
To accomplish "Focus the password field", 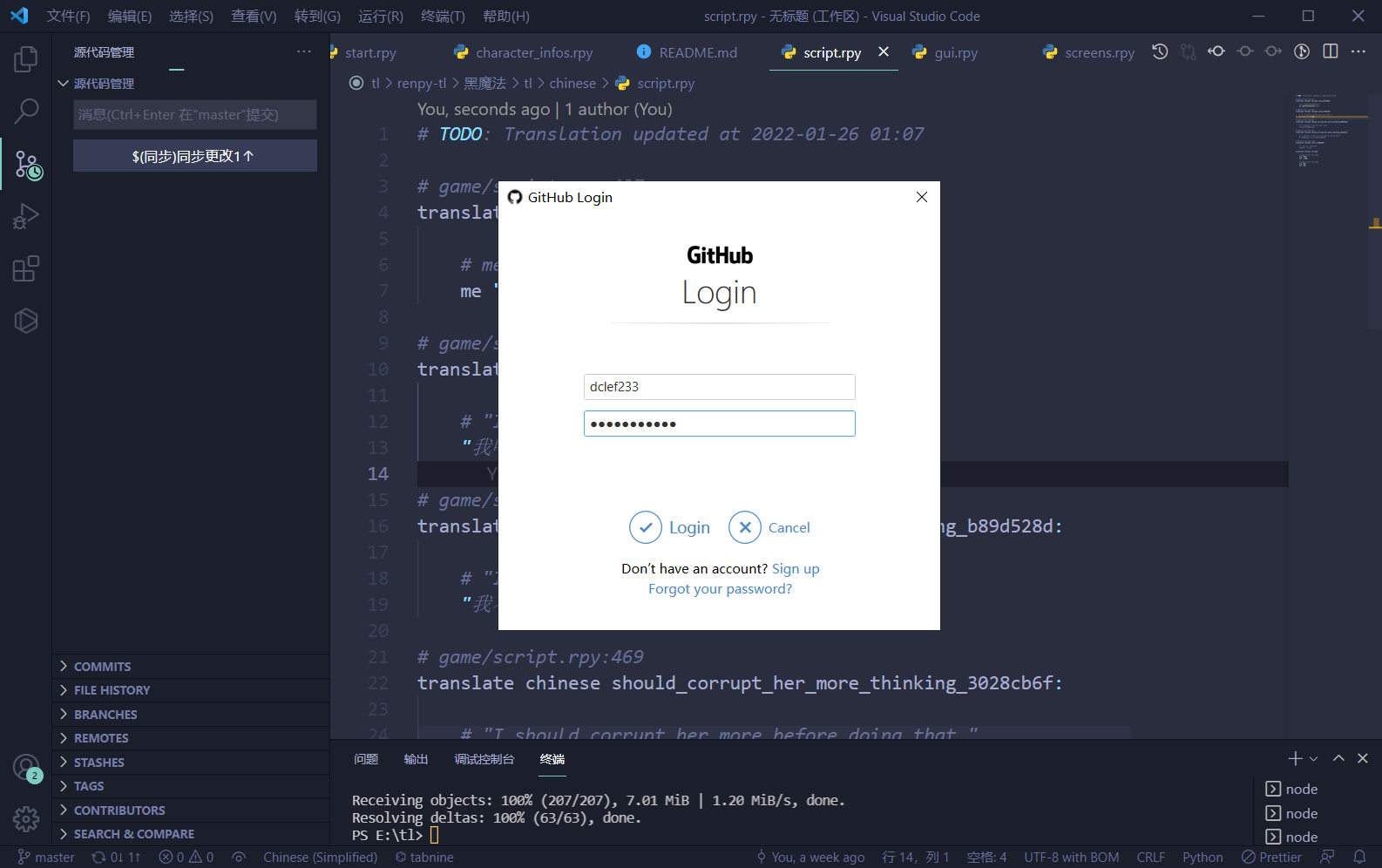I will tap(720, 424).
